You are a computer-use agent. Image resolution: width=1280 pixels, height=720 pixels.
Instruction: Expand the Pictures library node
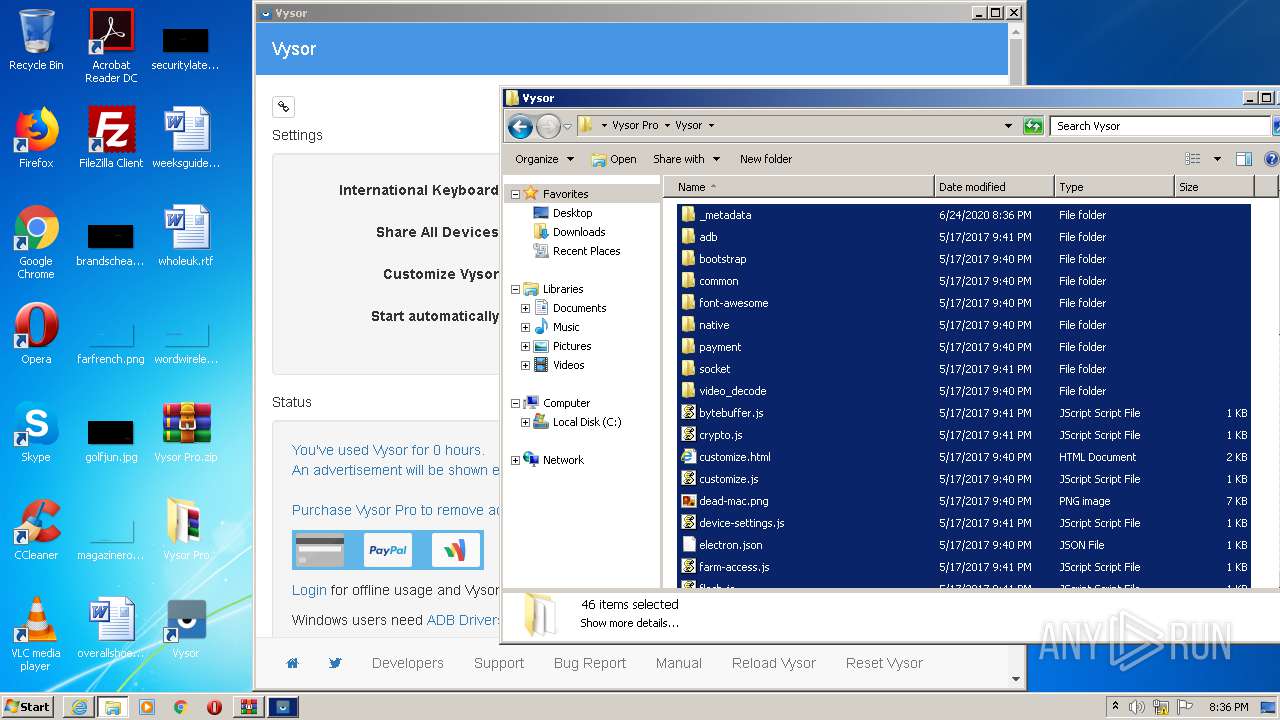click(525, 346)
